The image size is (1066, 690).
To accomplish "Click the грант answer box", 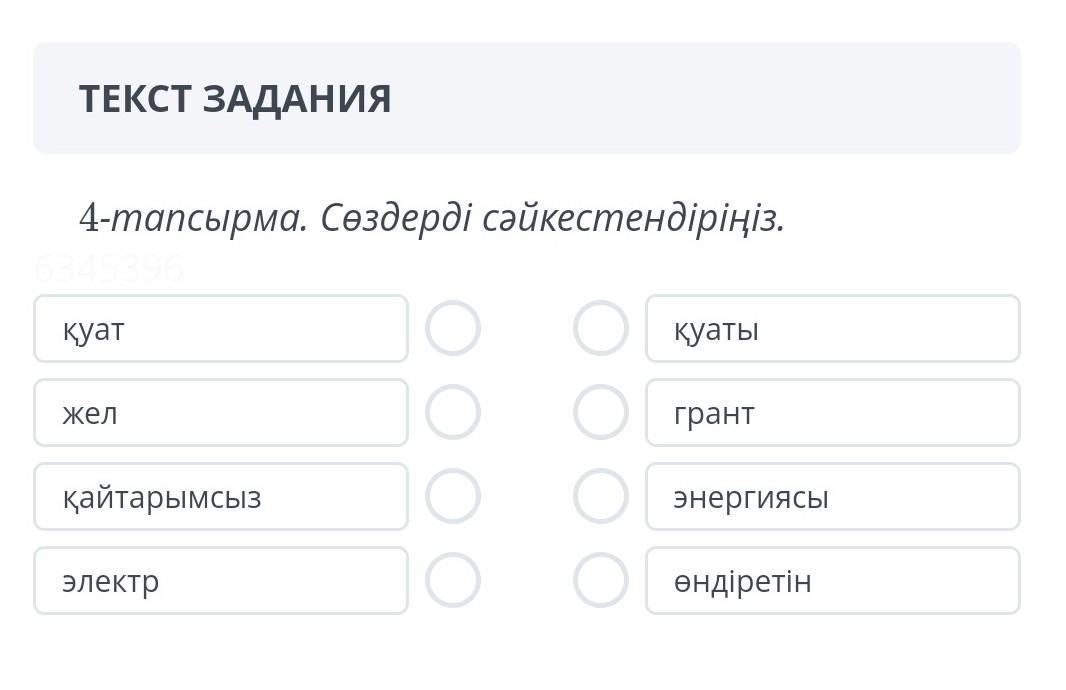I will tap(832, 412).
